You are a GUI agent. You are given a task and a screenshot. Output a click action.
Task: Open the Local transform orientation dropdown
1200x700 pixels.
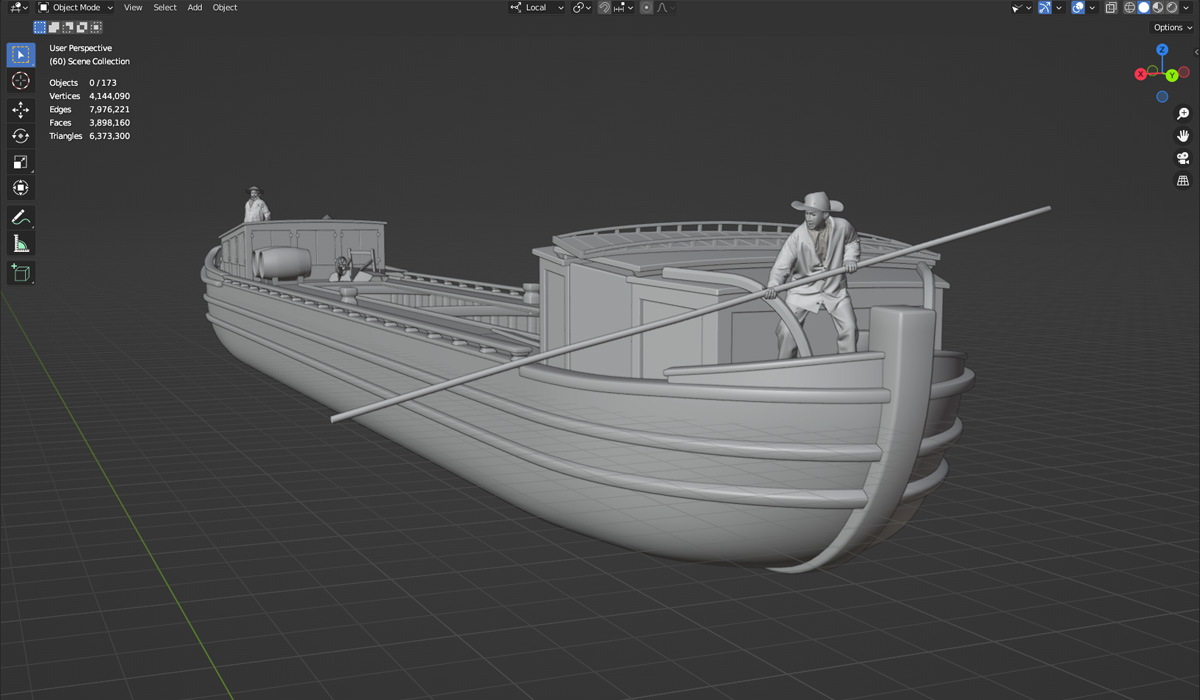click(537, 8)
